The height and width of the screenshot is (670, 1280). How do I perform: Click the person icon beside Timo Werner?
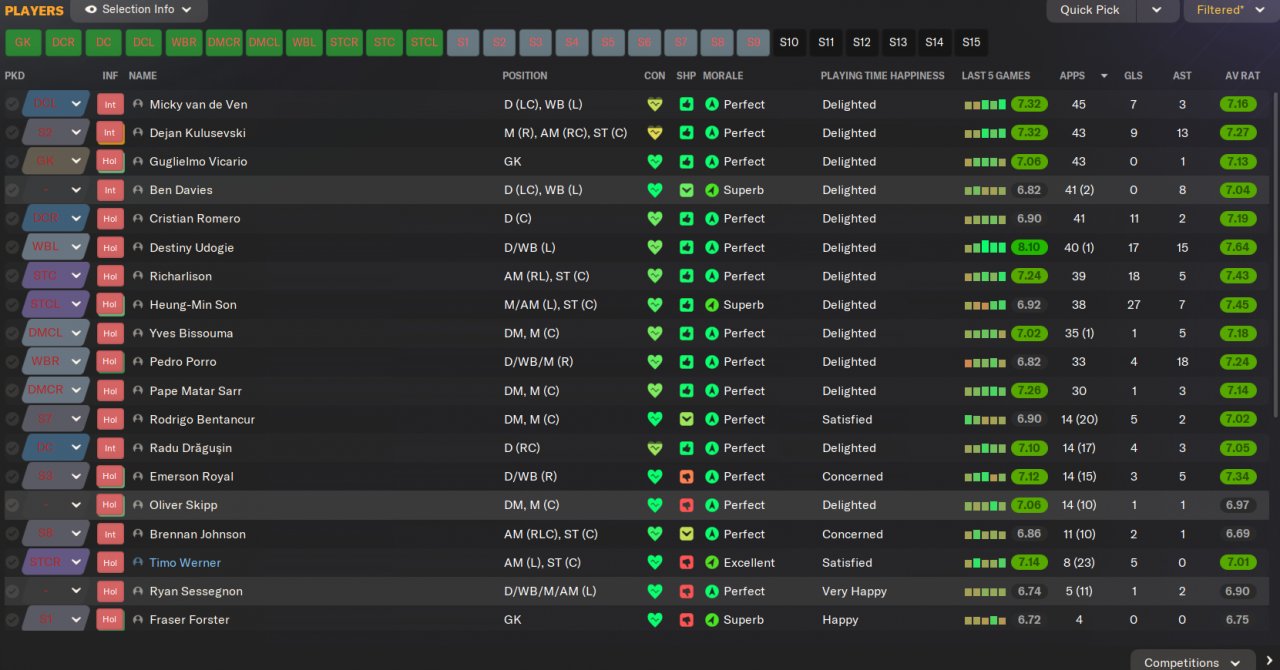click(138, 563)
